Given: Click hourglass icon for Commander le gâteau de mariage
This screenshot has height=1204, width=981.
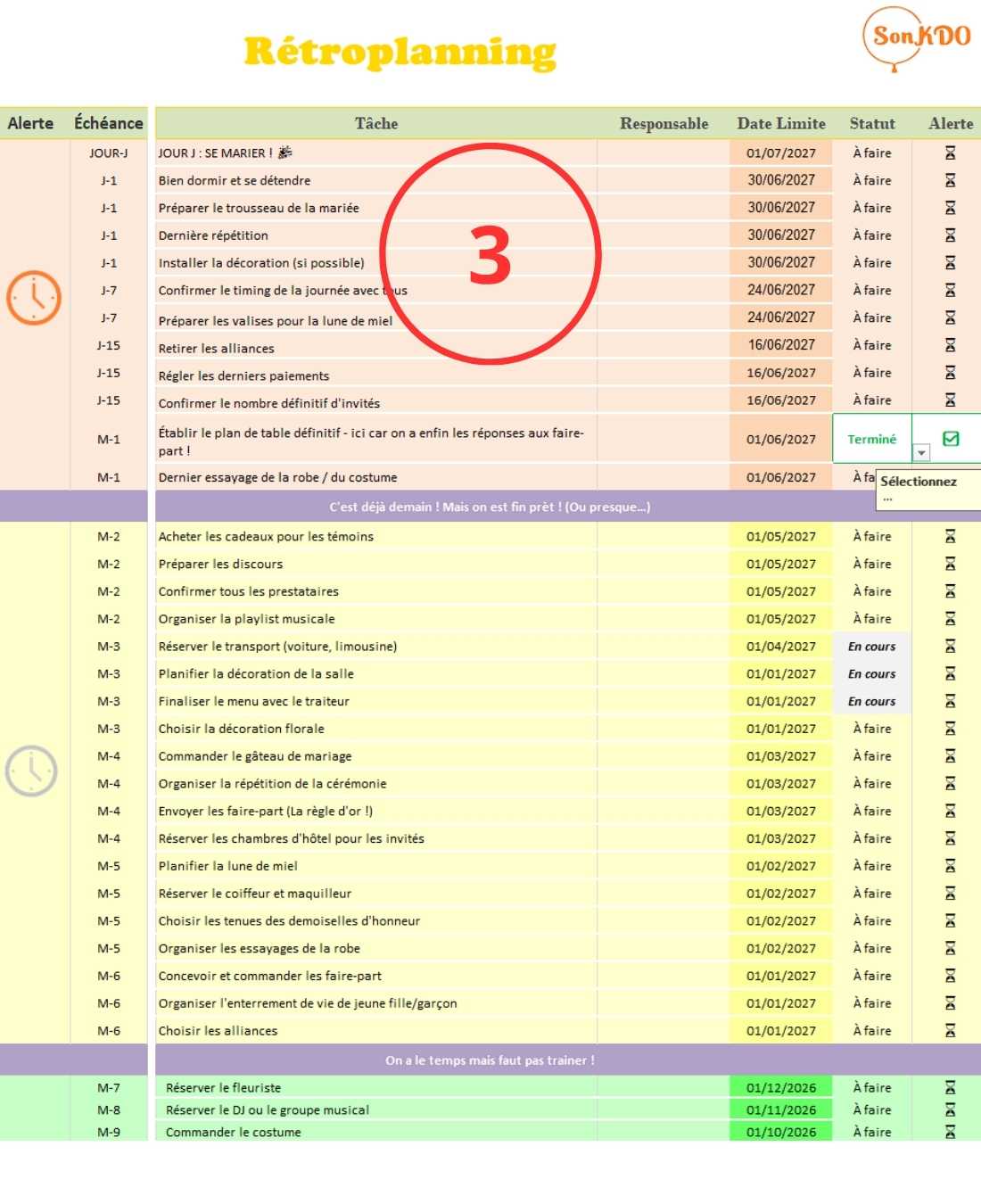Looking at the screenshot, I should pyautogui.click(x=950, y=756).
